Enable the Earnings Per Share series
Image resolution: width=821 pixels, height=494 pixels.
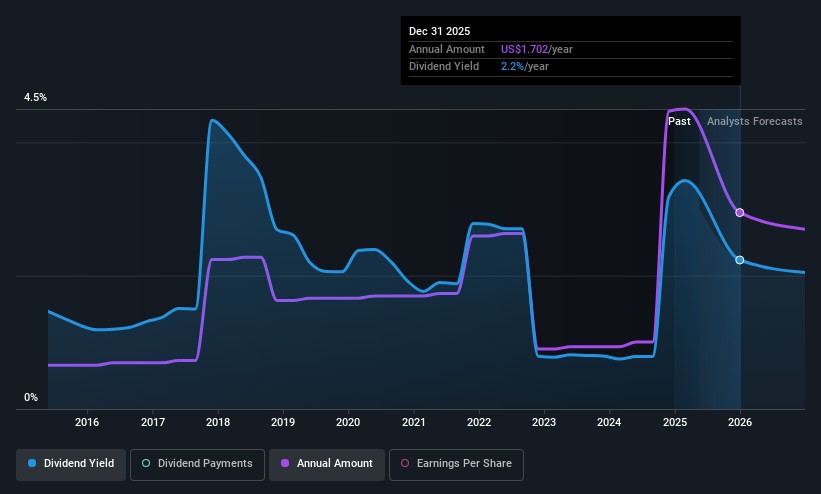(x=456, y=464)
